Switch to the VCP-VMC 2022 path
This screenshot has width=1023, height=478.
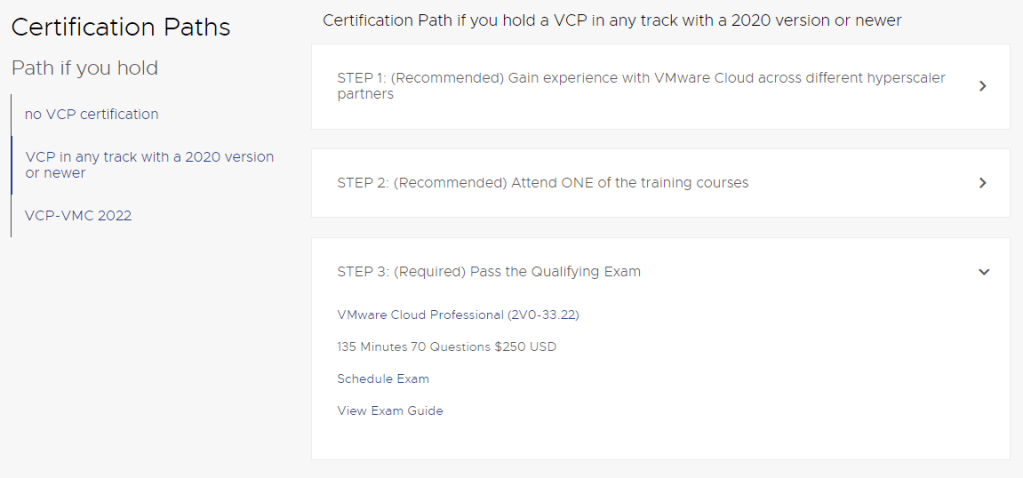[x=78, y=215]
